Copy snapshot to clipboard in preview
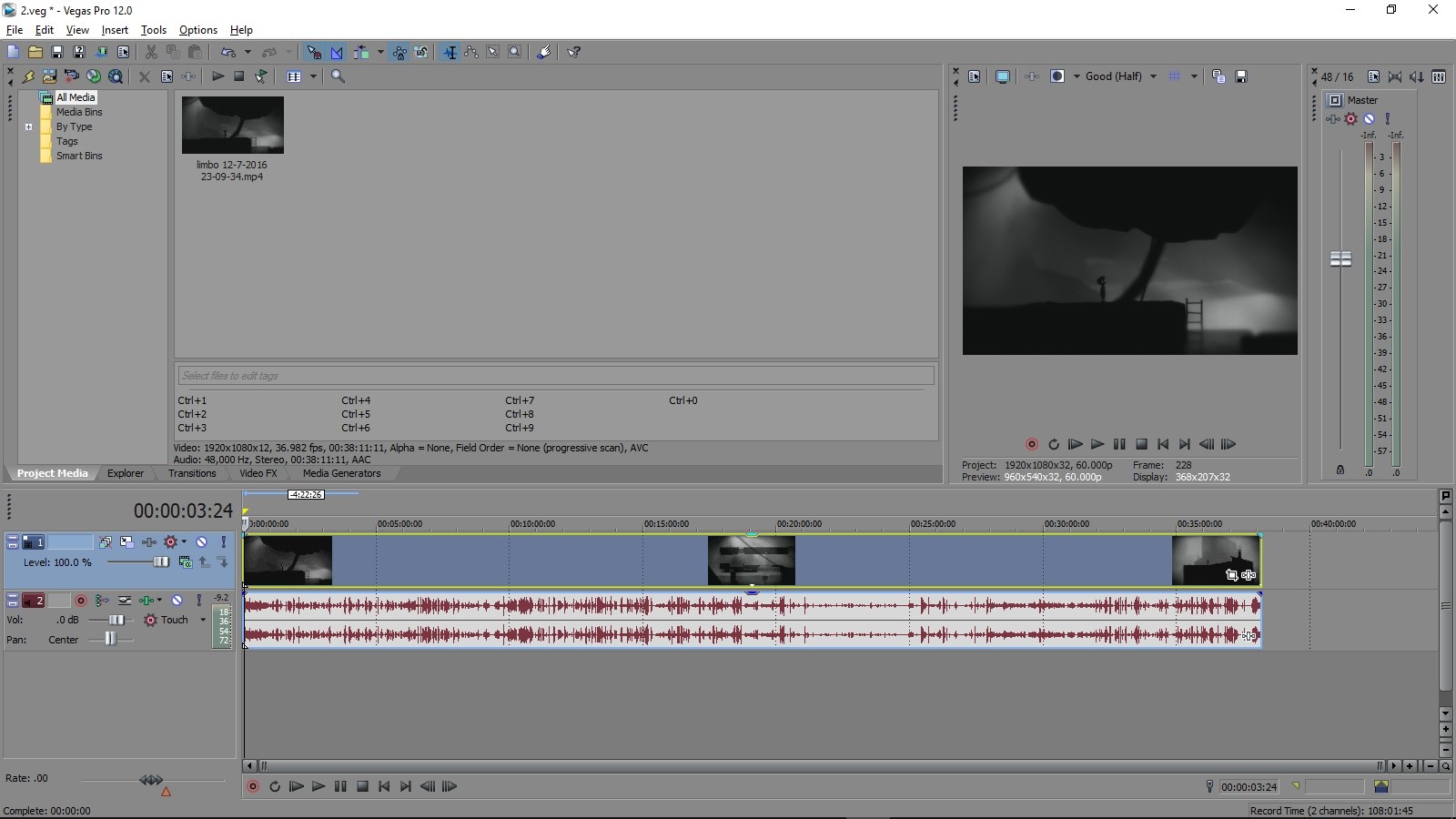 (1218, 76)
